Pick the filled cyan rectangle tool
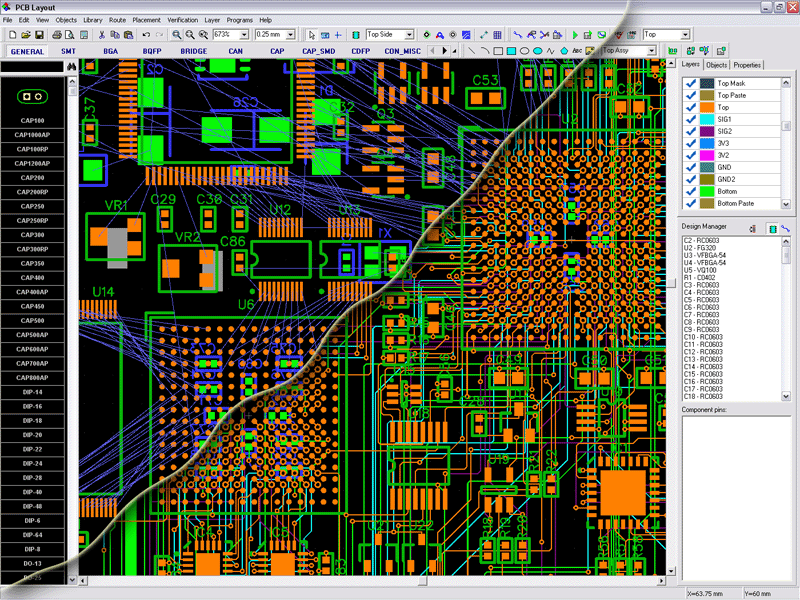 coord(511,51)
